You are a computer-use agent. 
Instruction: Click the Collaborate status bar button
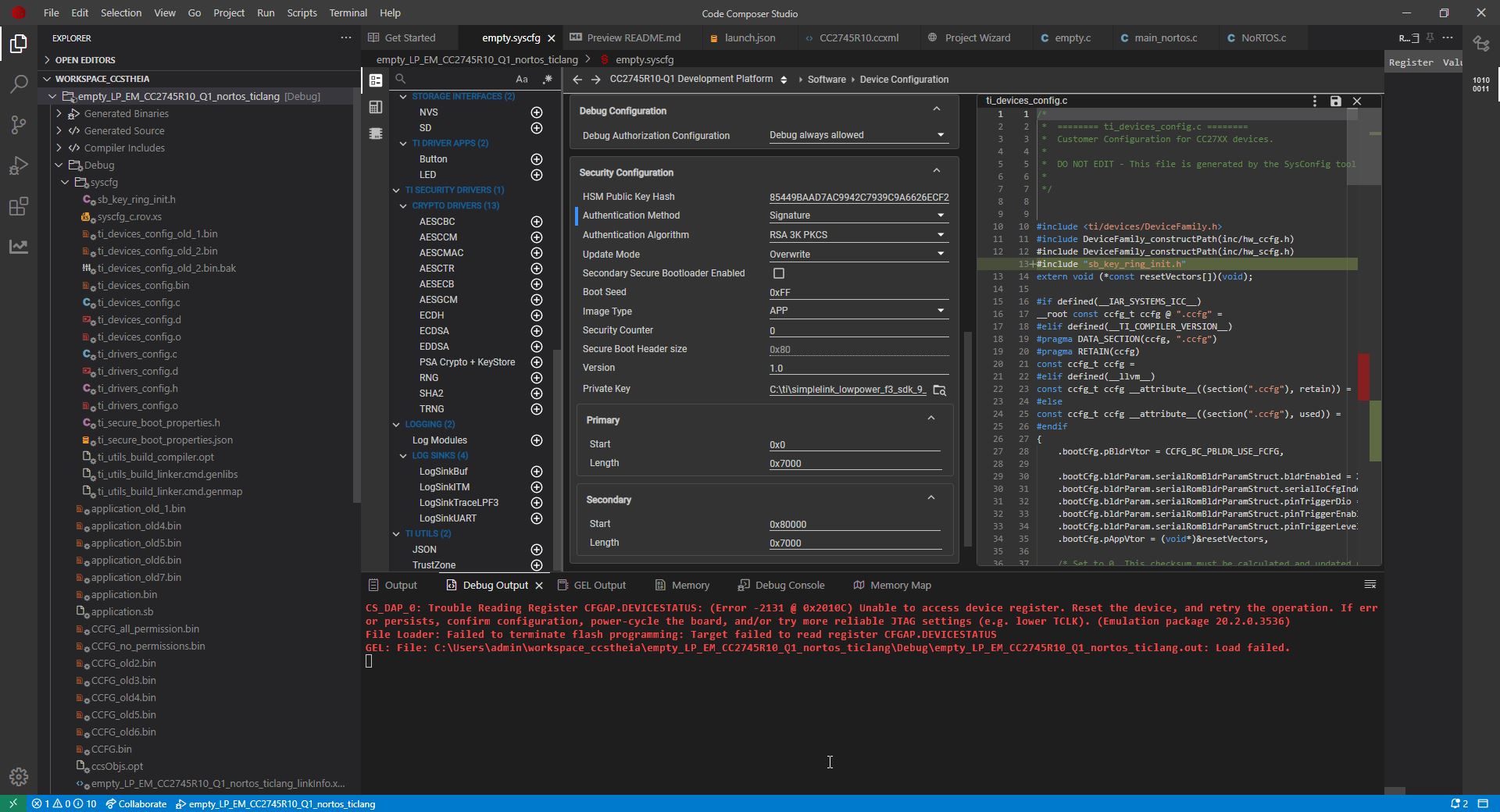coord(137,804)
